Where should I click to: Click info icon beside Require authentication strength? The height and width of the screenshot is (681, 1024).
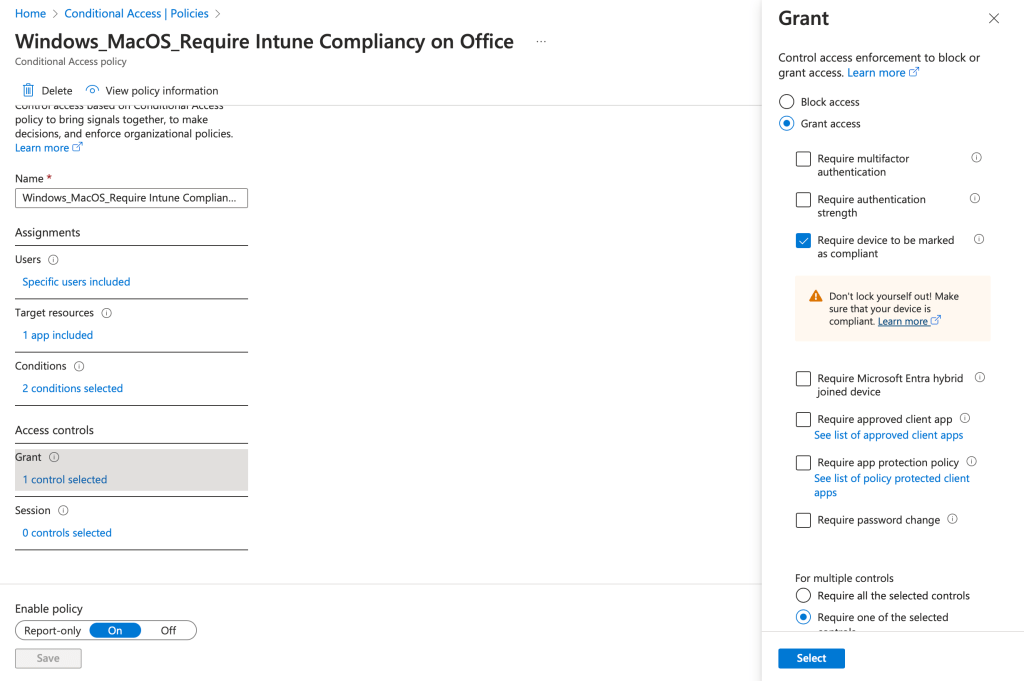click(975, 199)
